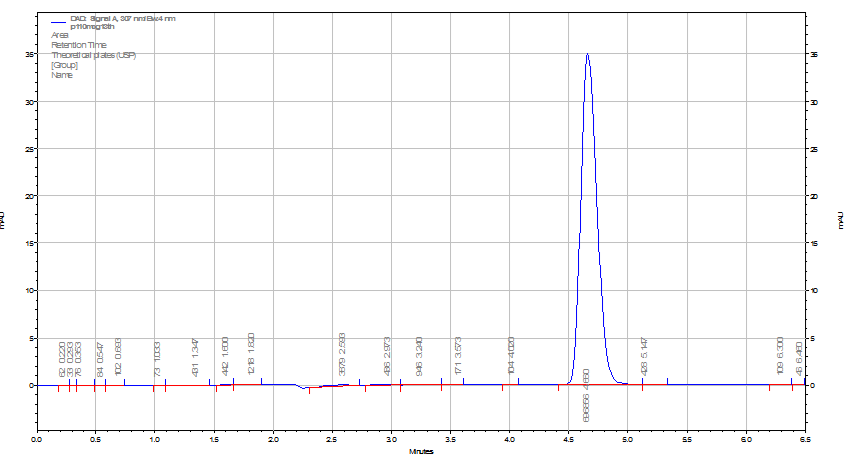The image size is (850, 463).
Task: Click the 'Area' annotation in the legend
Action: pos(60,35)
